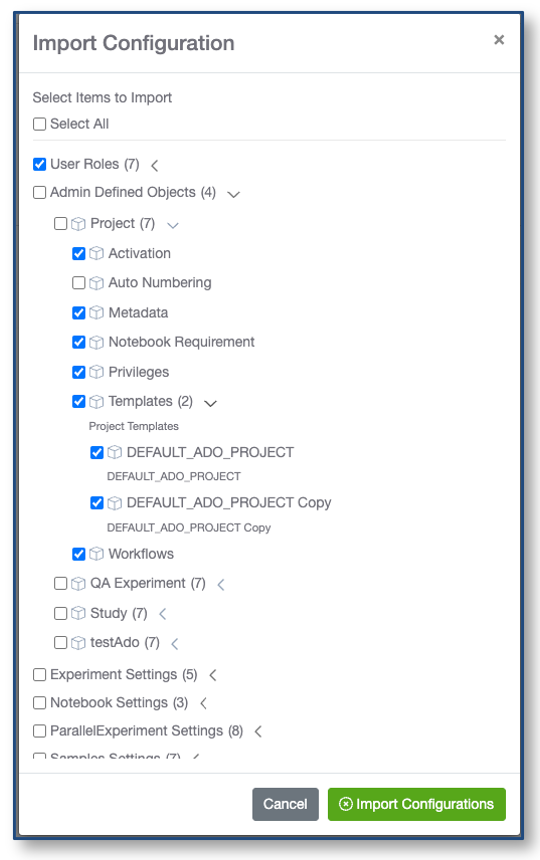Select the Notebook Settings (3) item
The image size is (540, 860).
(39, 703)
